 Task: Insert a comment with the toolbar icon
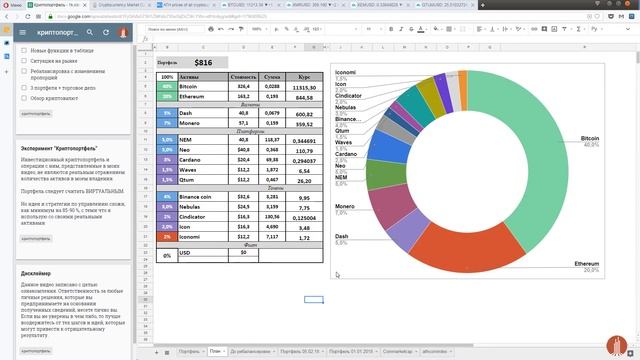(544, 29)
